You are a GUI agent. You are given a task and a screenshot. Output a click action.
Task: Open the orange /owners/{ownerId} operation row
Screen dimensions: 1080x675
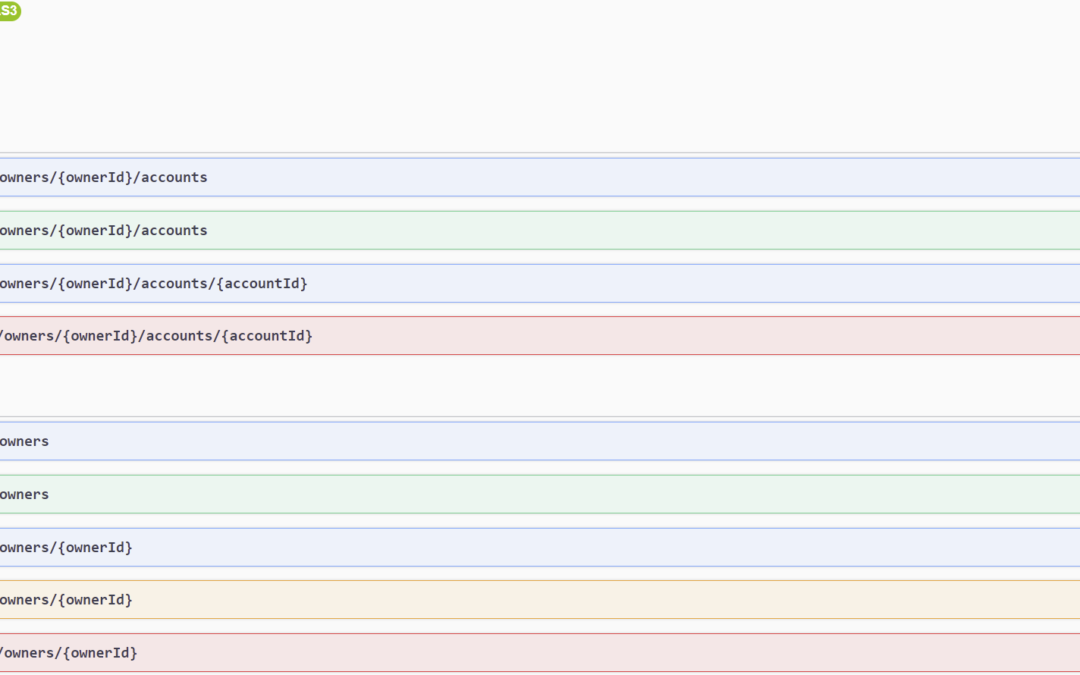[600, 600]
